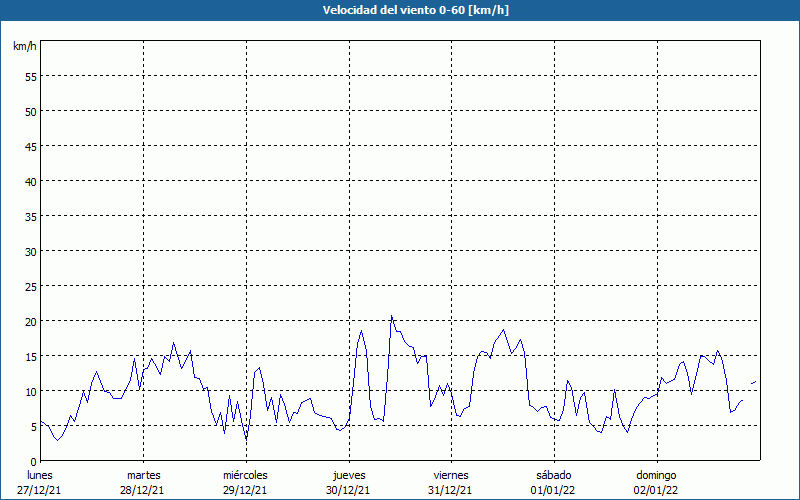
Task: Click the date label 30/12/21
Action: 348,490
